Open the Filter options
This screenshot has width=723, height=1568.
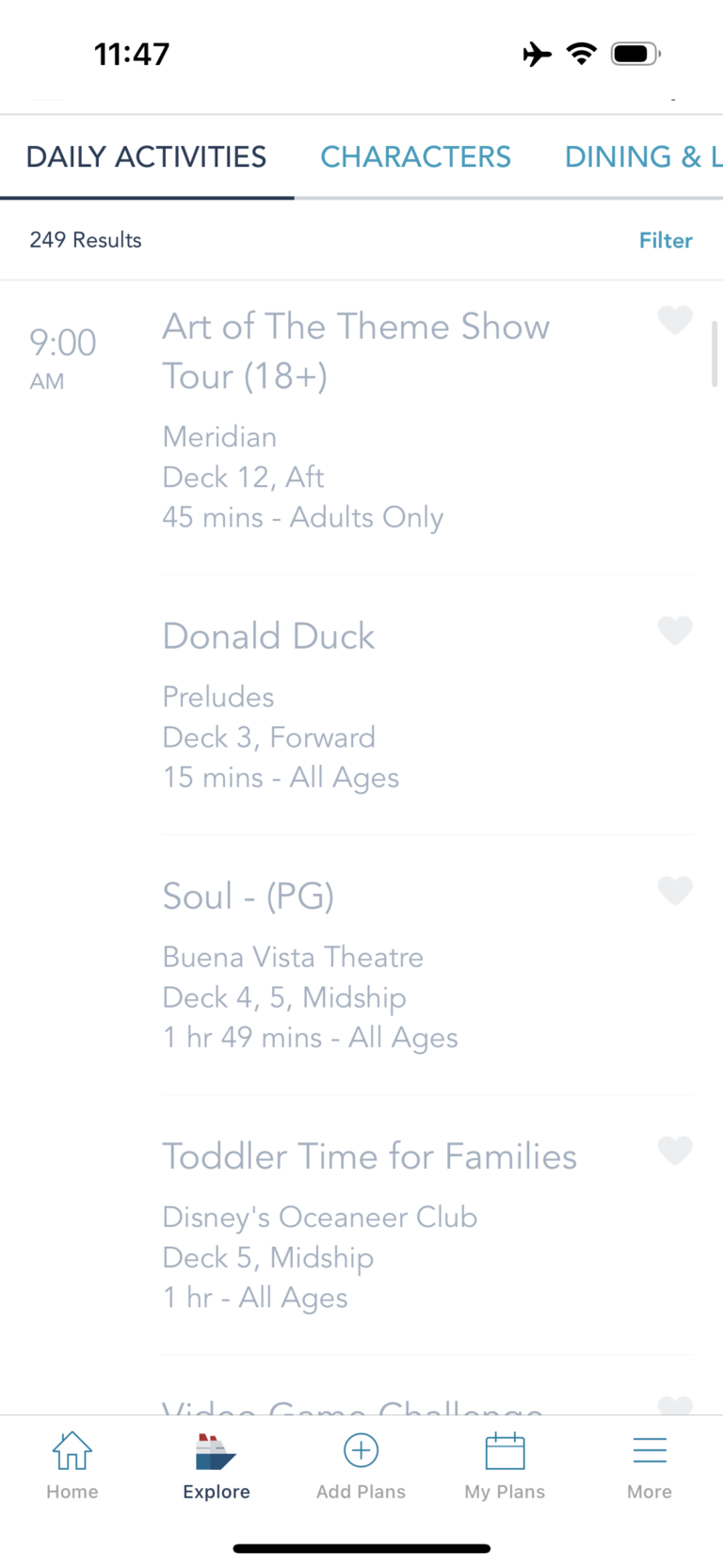pos(666,240)
